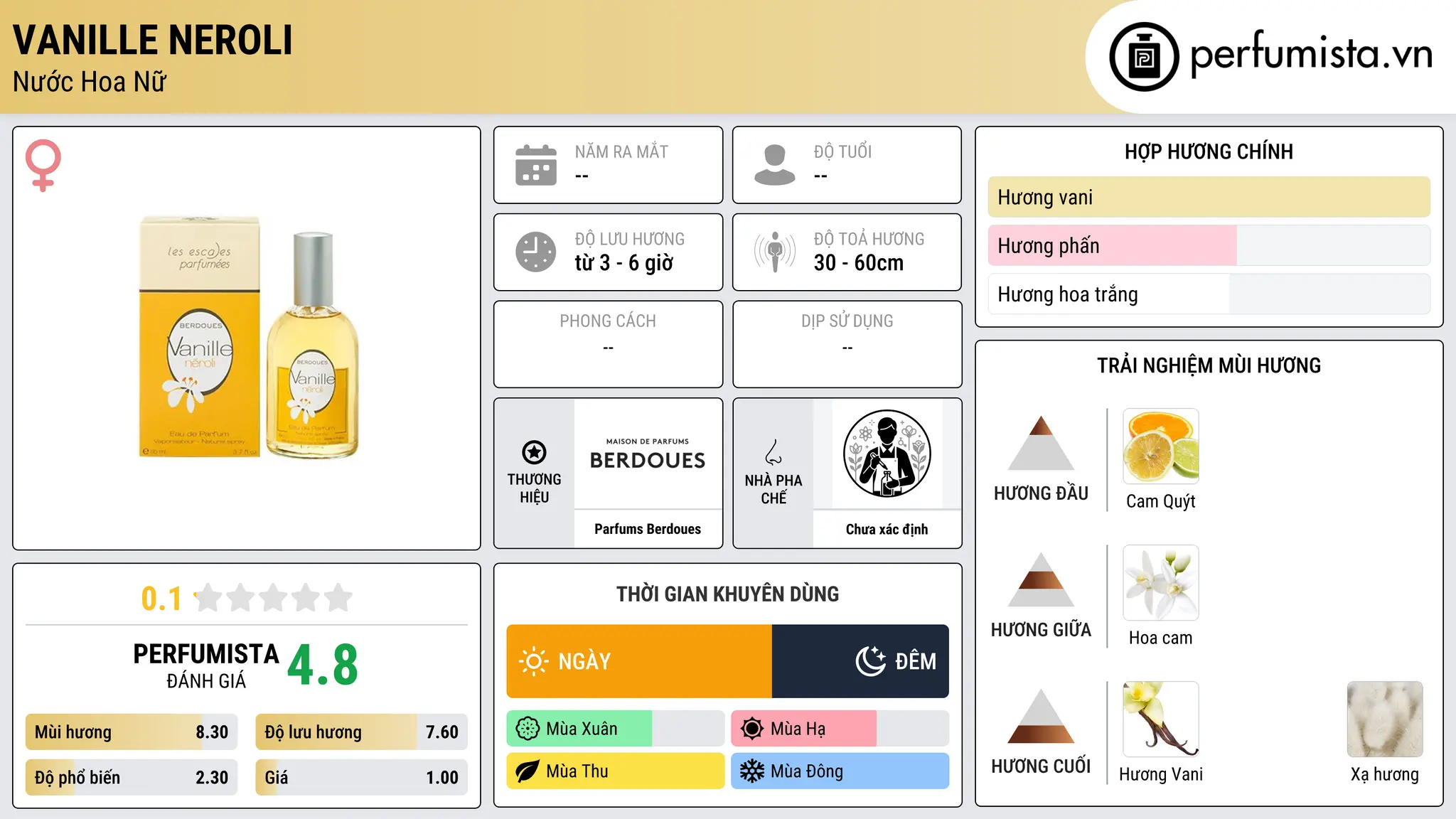Click the leaf icon for Mùa Thu
Image resolution: width=1456 pixels, height=819 pixels.
(x=528, y=771)
